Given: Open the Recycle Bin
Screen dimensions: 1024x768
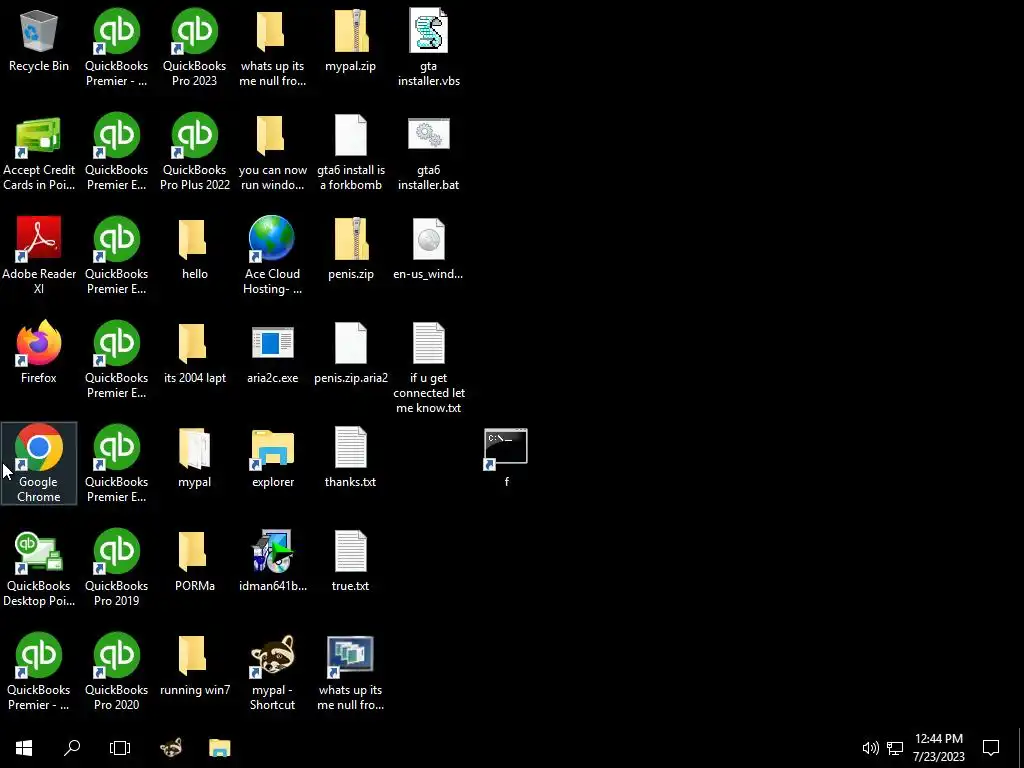Looking at the screenshot, I should [x=39, y=40].
